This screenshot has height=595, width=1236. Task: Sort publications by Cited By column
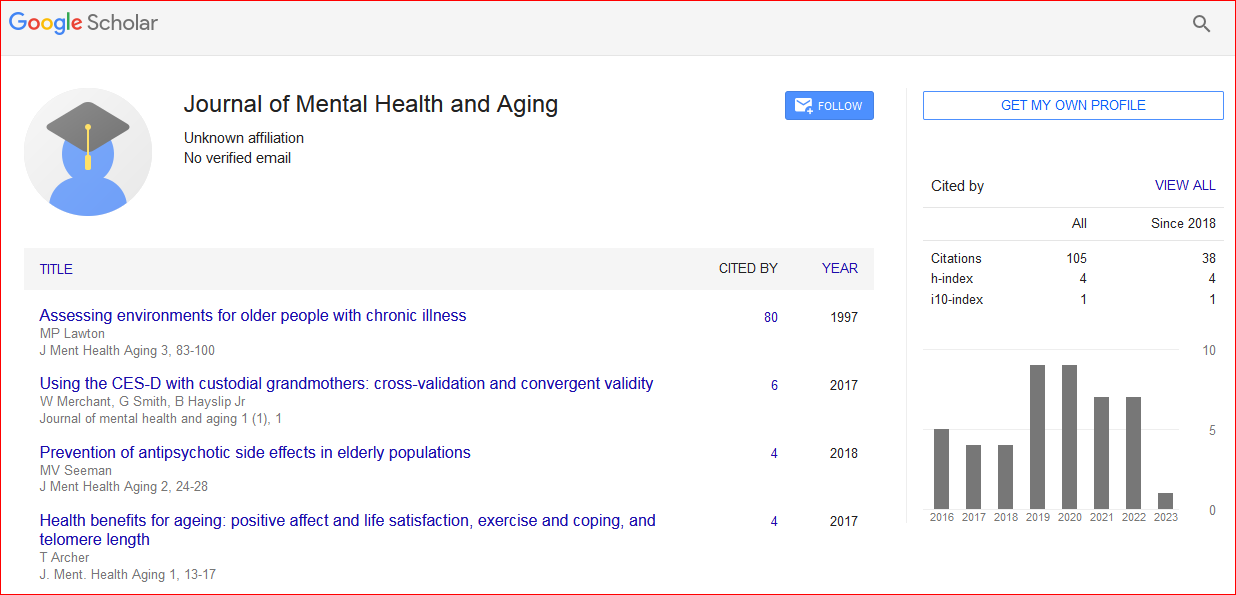point(748,268)
